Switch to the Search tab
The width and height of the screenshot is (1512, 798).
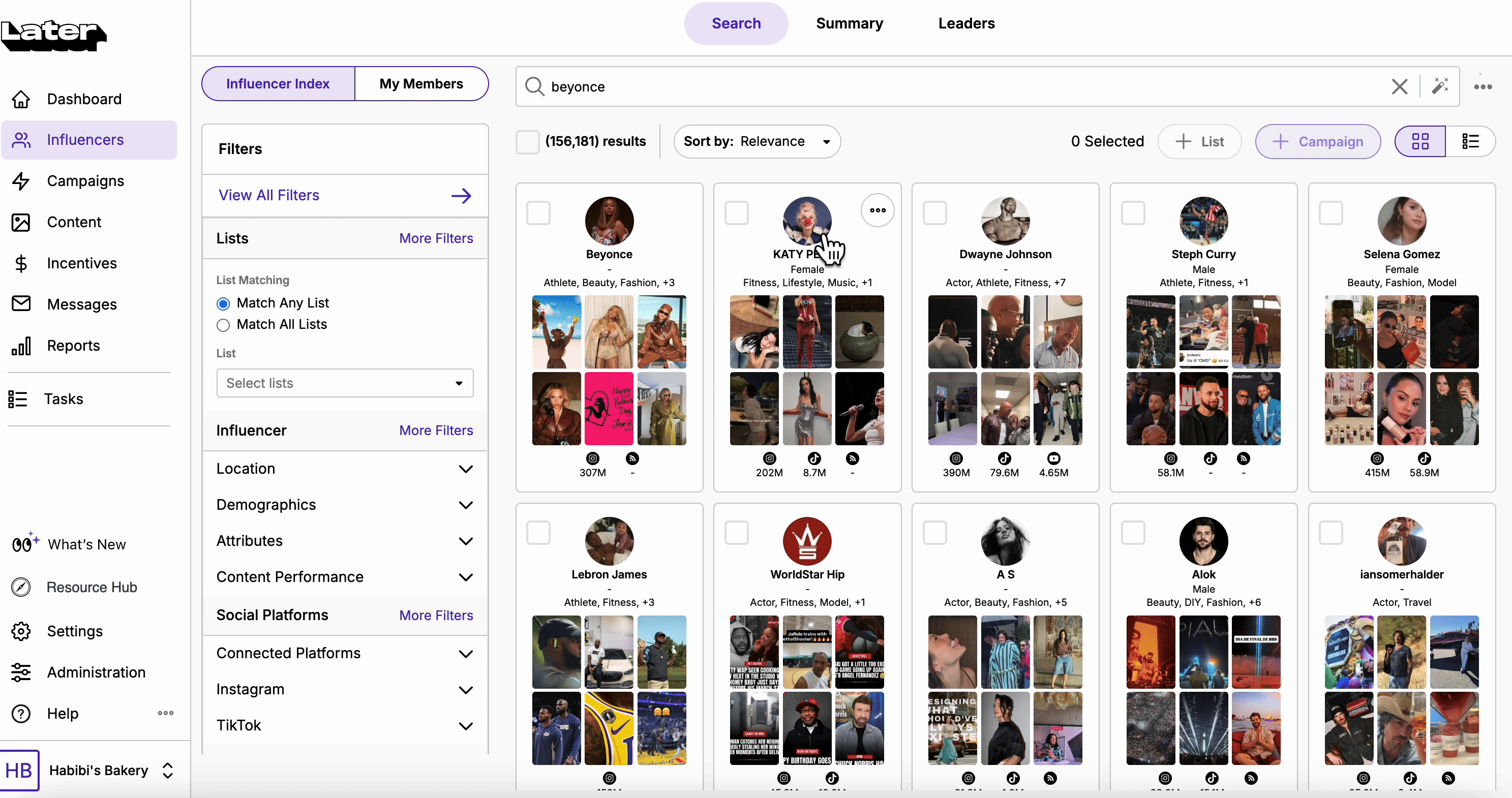pyautogui.click(x=736, y=23)
